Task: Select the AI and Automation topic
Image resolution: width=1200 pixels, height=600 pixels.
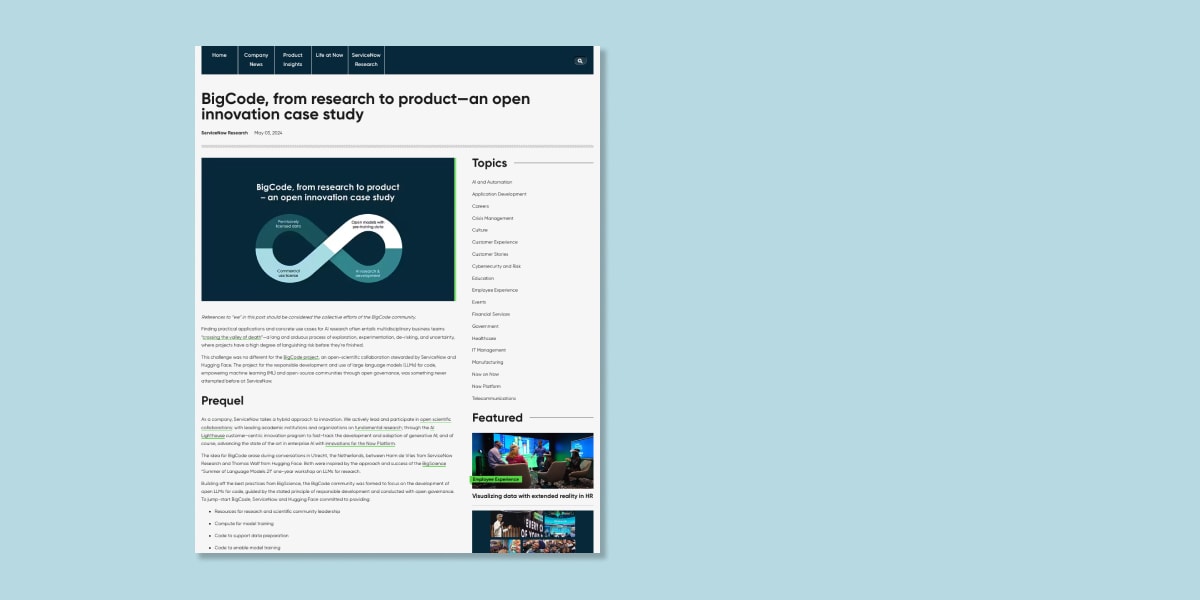Action: [492, 182]
